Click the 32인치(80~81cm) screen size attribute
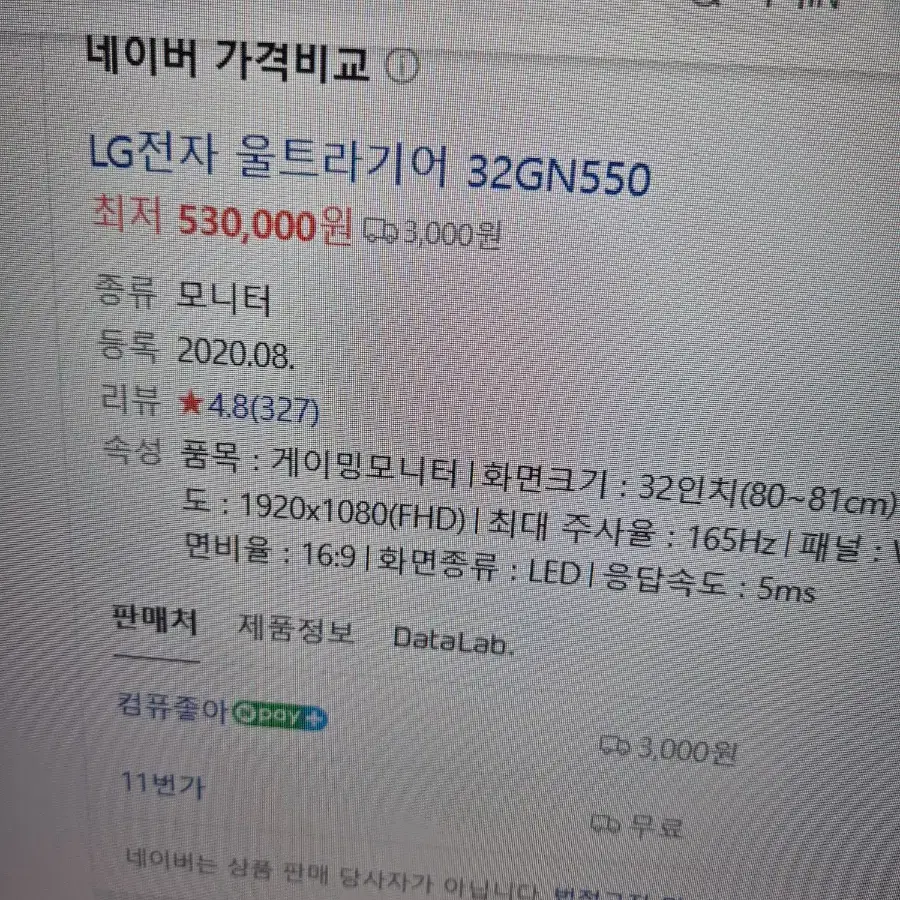Screen dimensions: 900x900 click(x=767, y=496)
